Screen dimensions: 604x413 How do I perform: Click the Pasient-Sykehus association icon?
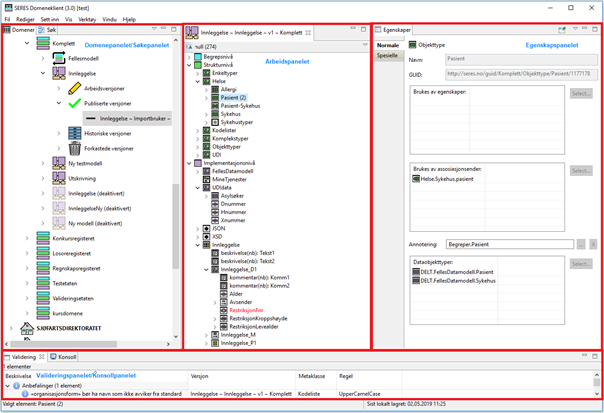click(215, 106)
